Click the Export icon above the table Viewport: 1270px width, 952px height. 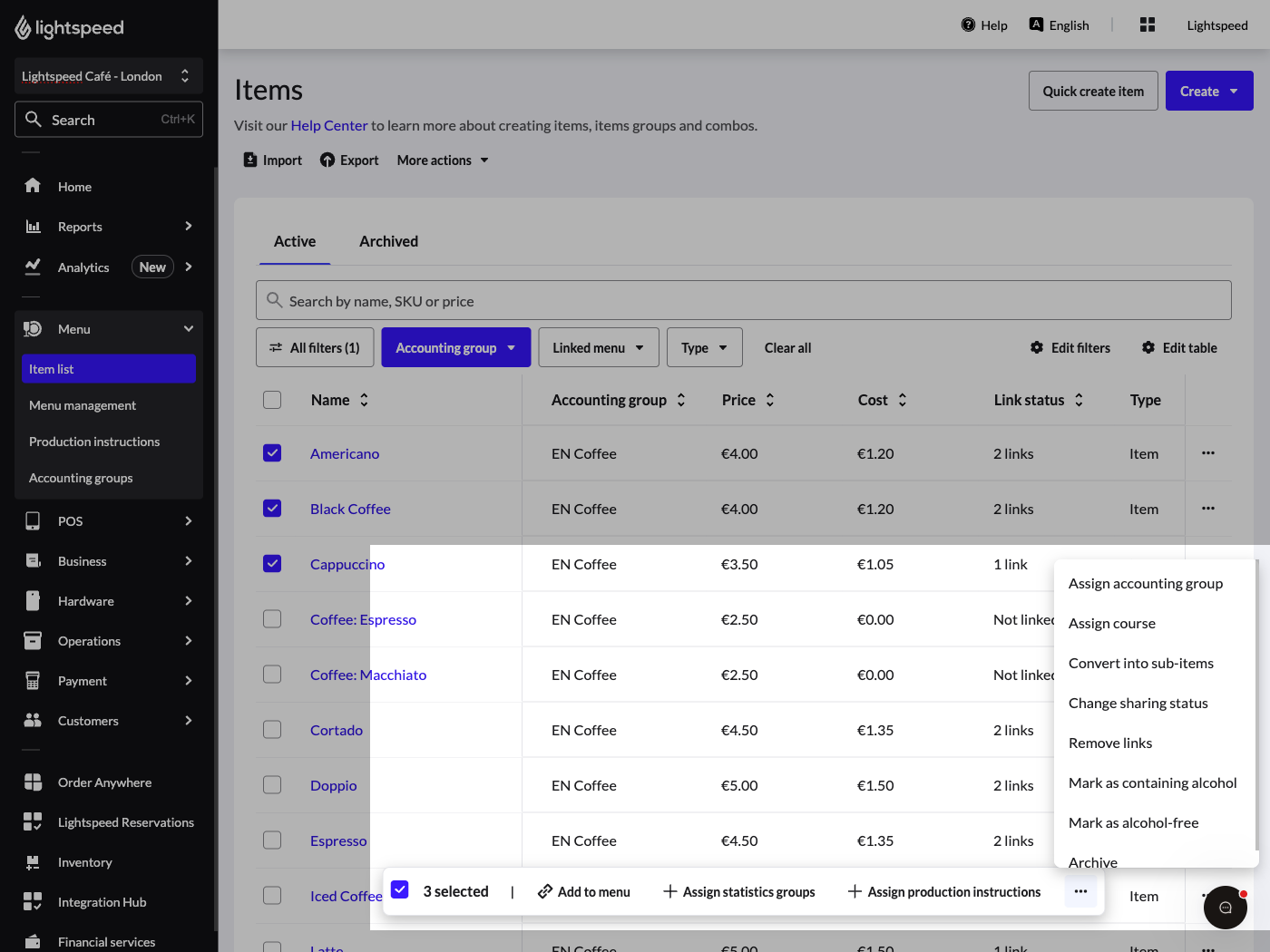click(327, 160)
